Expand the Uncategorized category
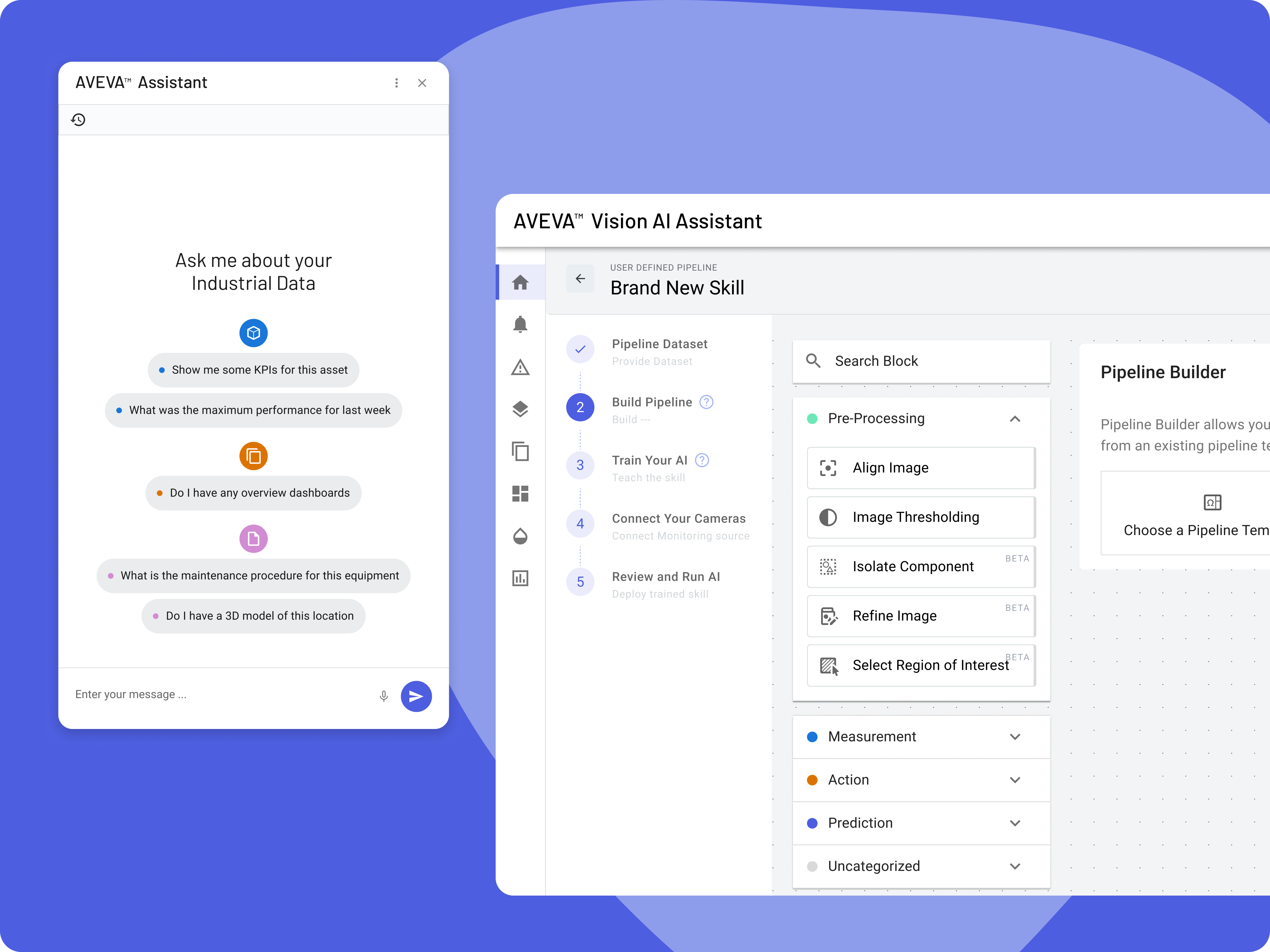Image resolution: width=1270 pixels, height=952 pixels. (x=1015, y=866)
